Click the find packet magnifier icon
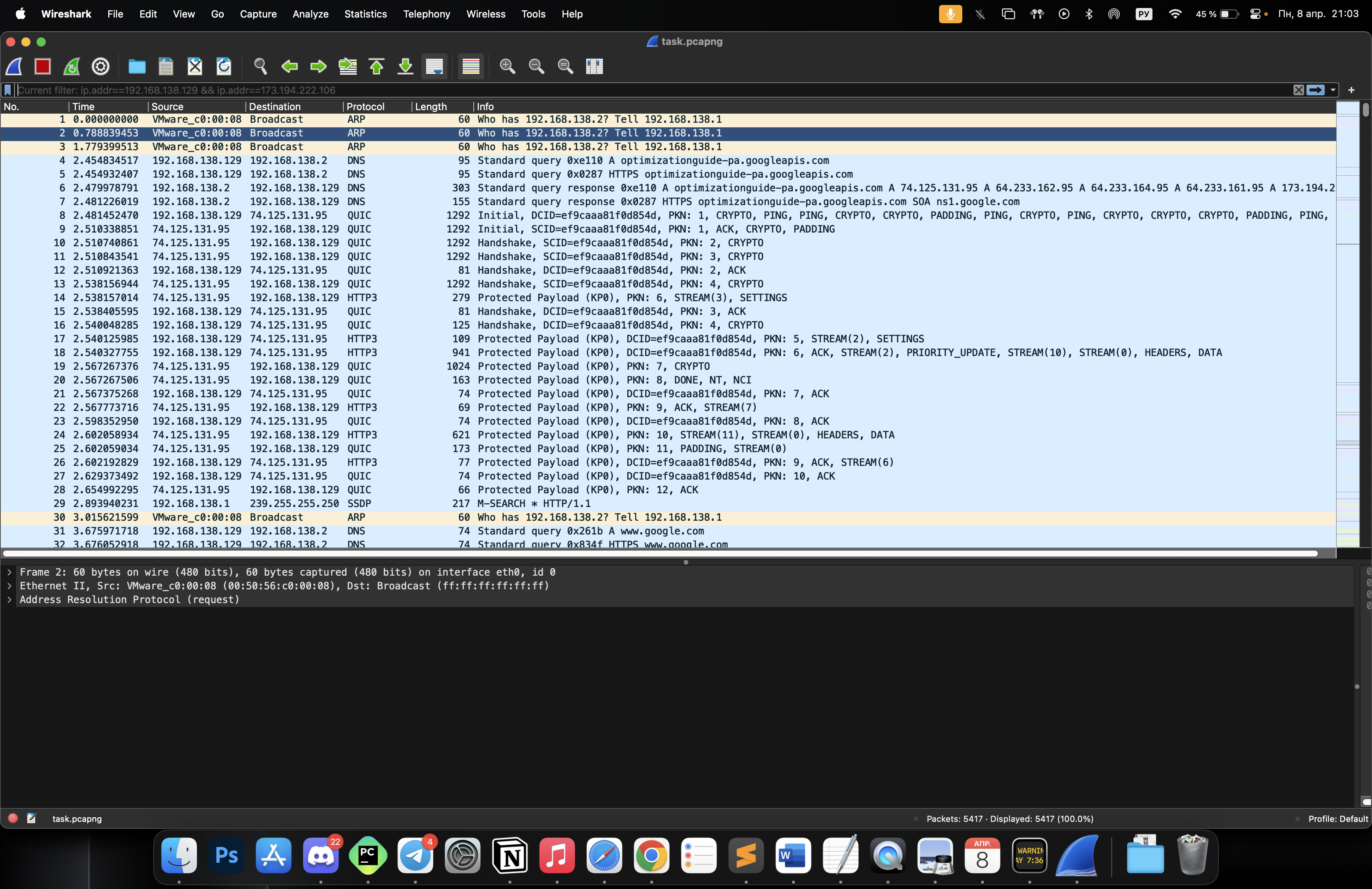 [x=261, y=66]
